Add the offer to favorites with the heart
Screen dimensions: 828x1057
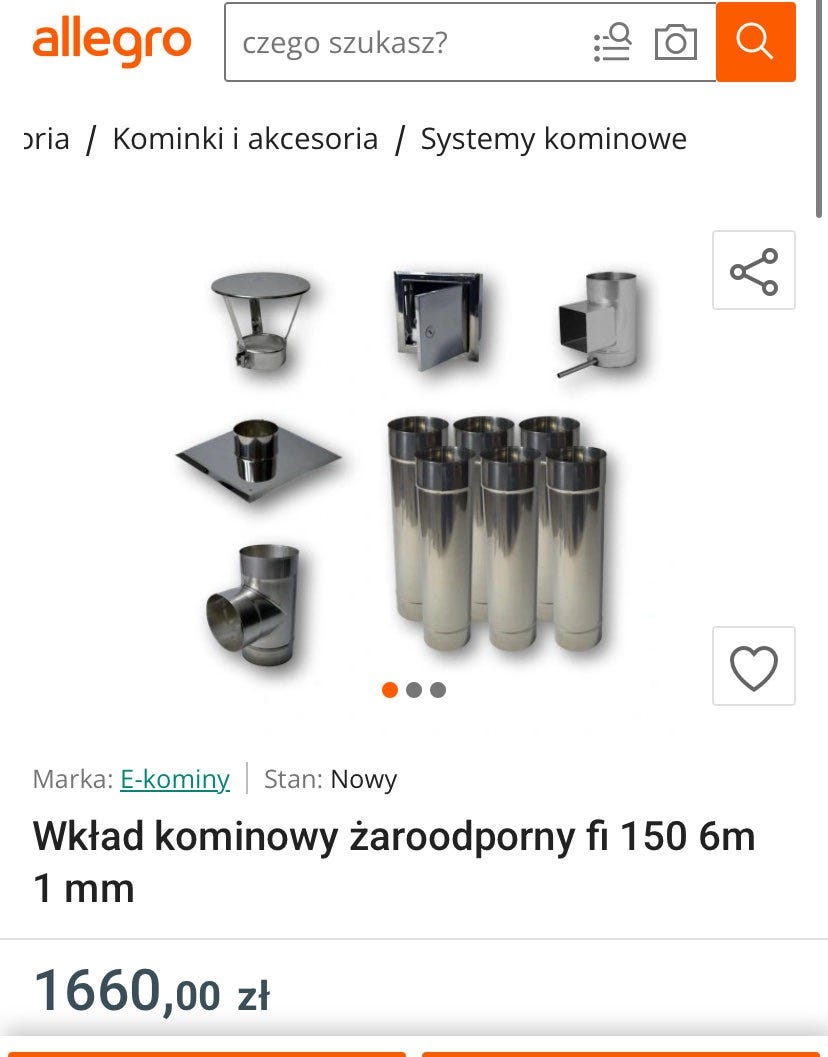pos(754,666)
